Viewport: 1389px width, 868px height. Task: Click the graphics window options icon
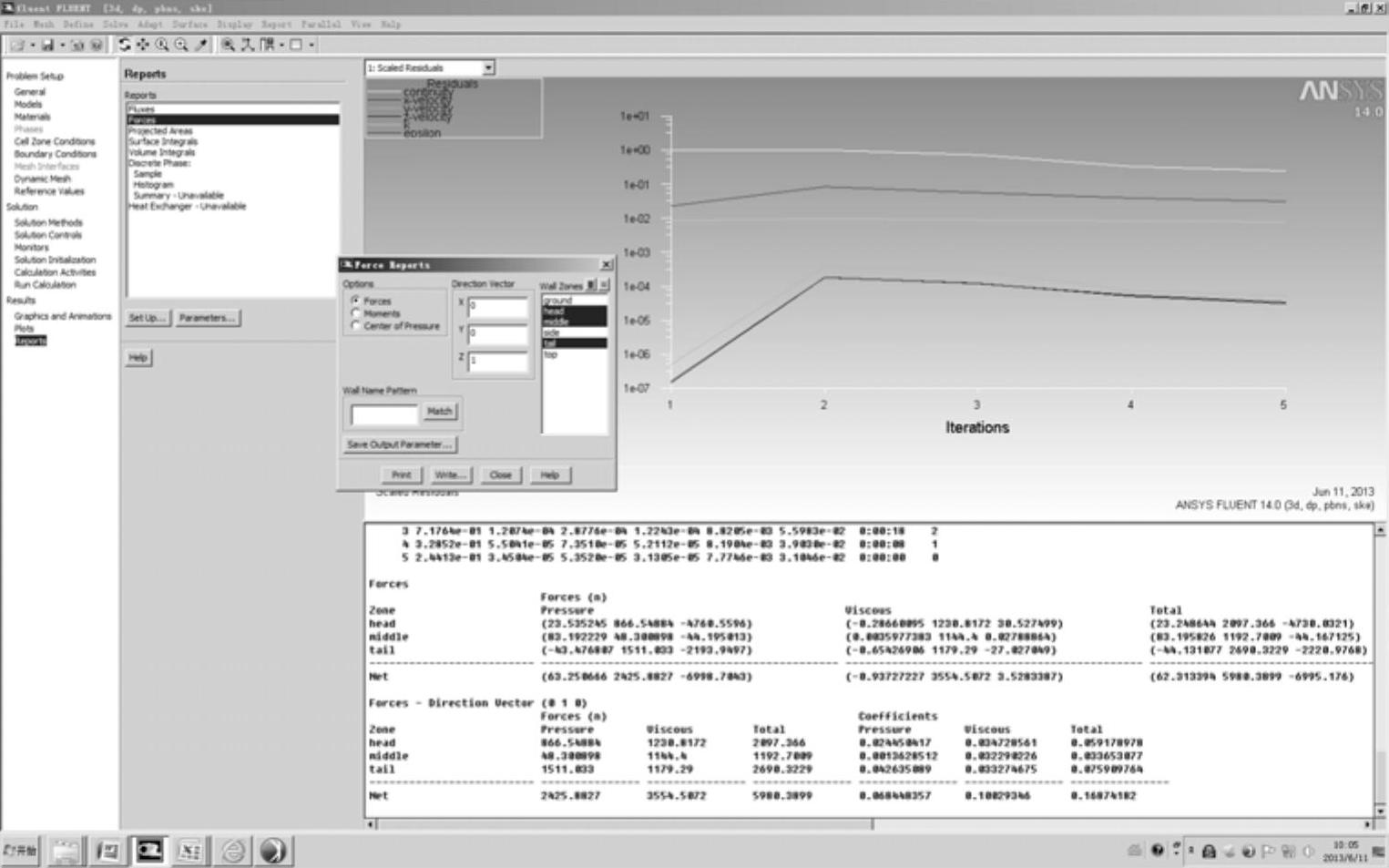pos(296,45)
